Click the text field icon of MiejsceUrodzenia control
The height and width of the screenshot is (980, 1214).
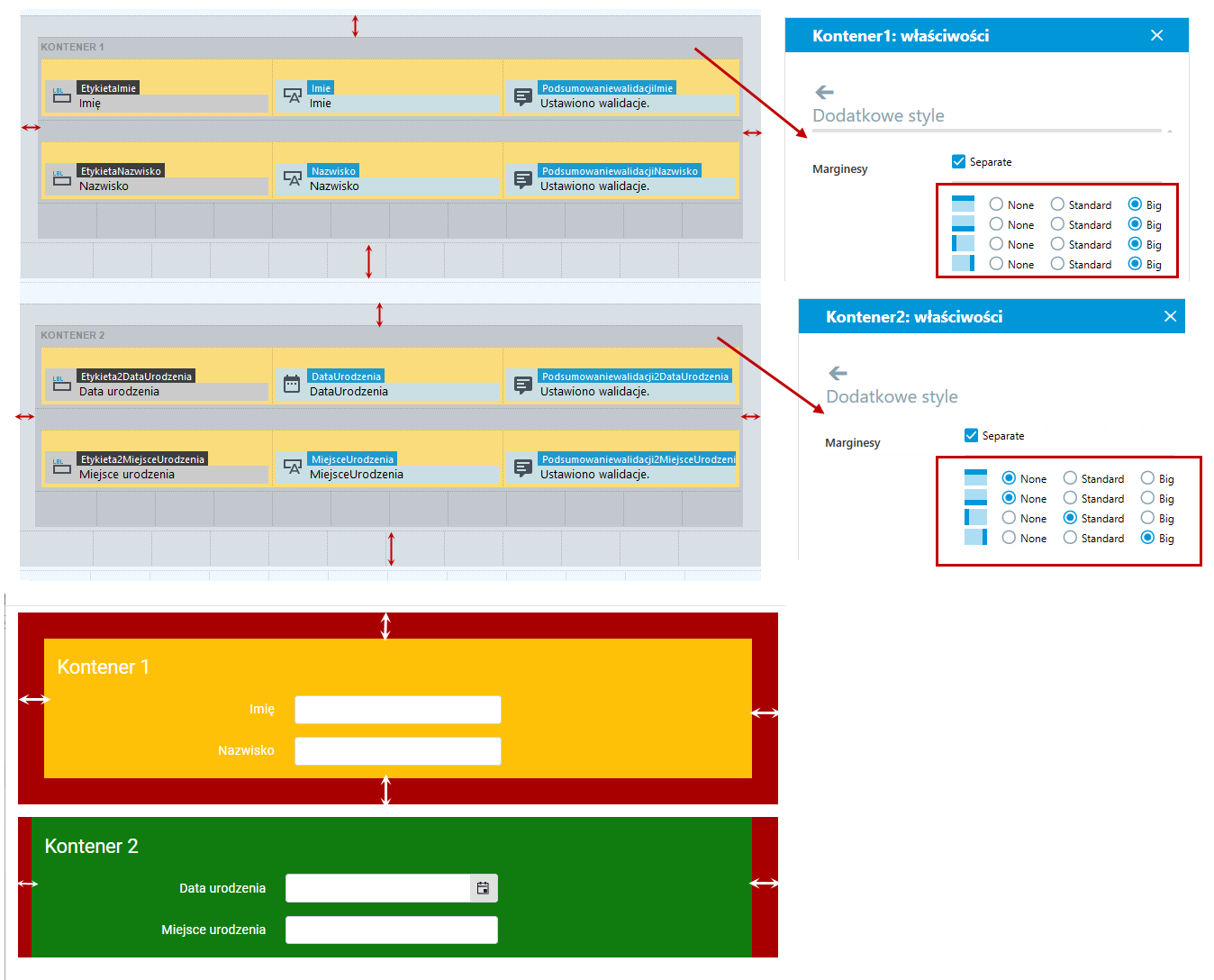coord(293,467)
